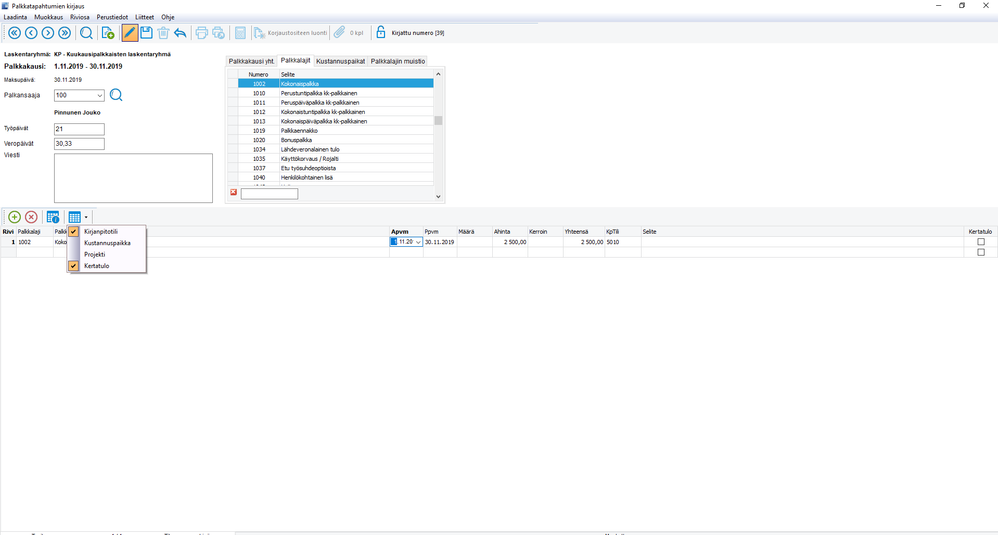Open the table info icon

click(53, 218)
